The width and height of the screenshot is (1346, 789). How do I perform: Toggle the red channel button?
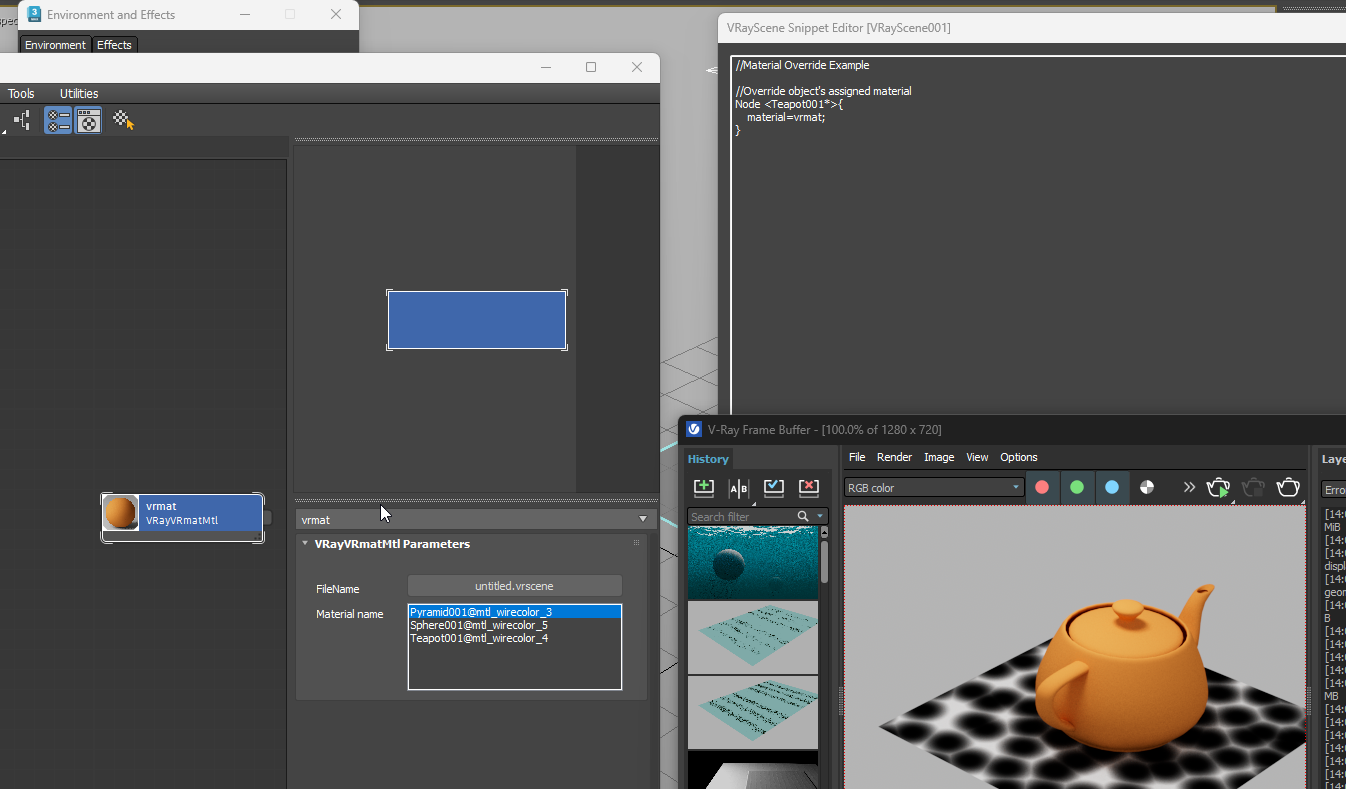tap(1042, 487)
